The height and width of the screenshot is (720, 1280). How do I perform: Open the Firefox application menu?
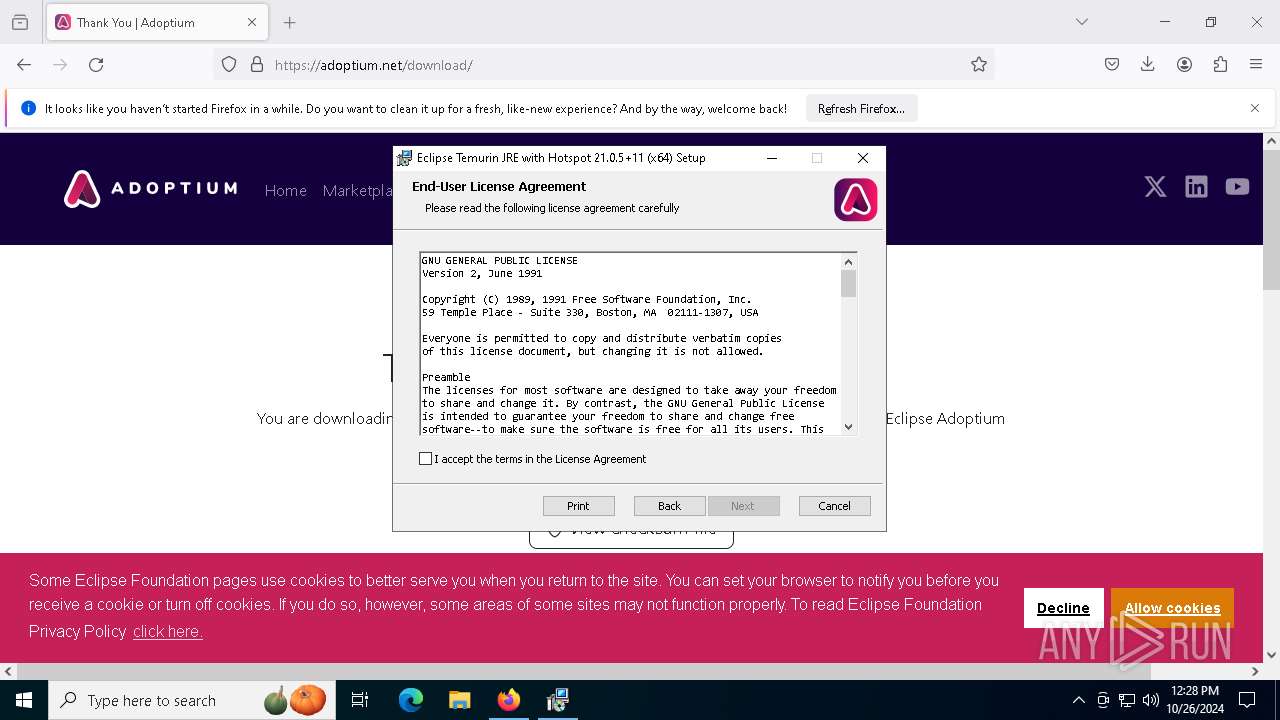coord(1256,65)
